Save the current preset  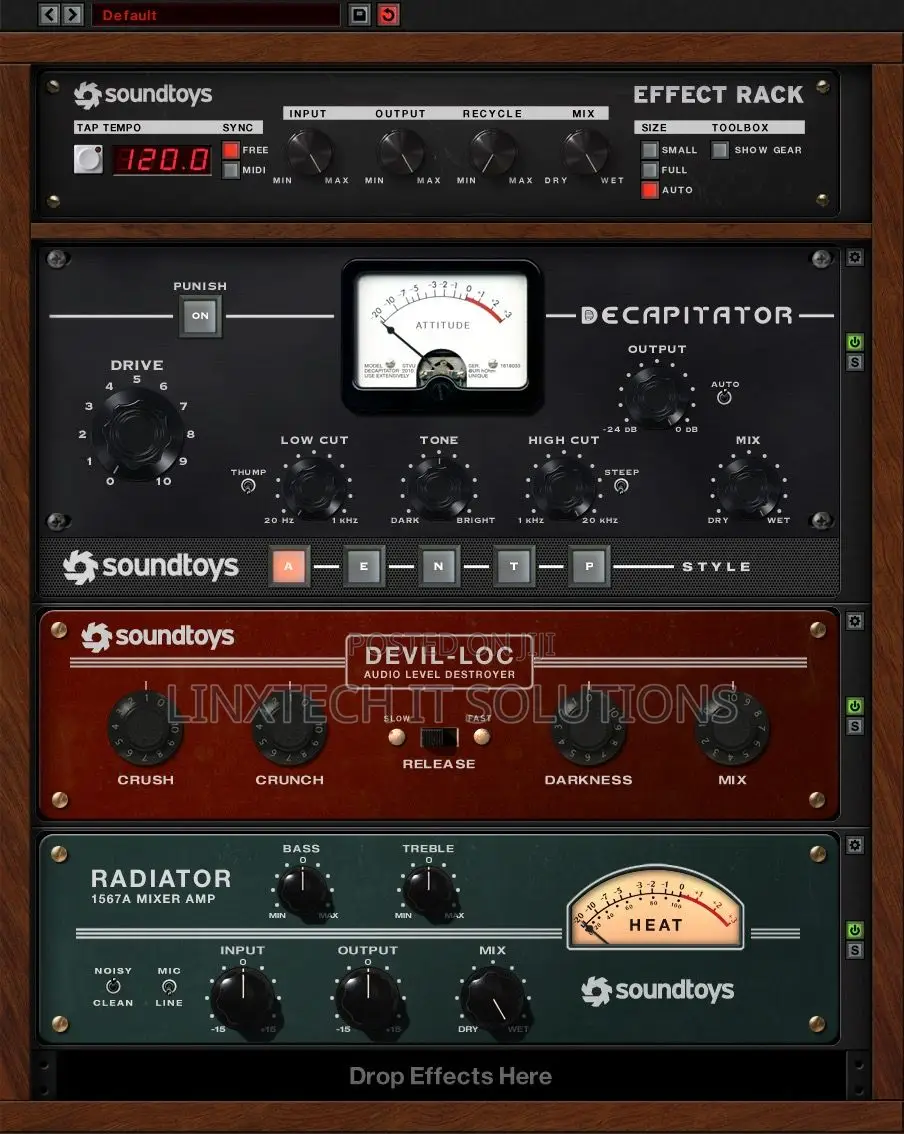[359, 14]
